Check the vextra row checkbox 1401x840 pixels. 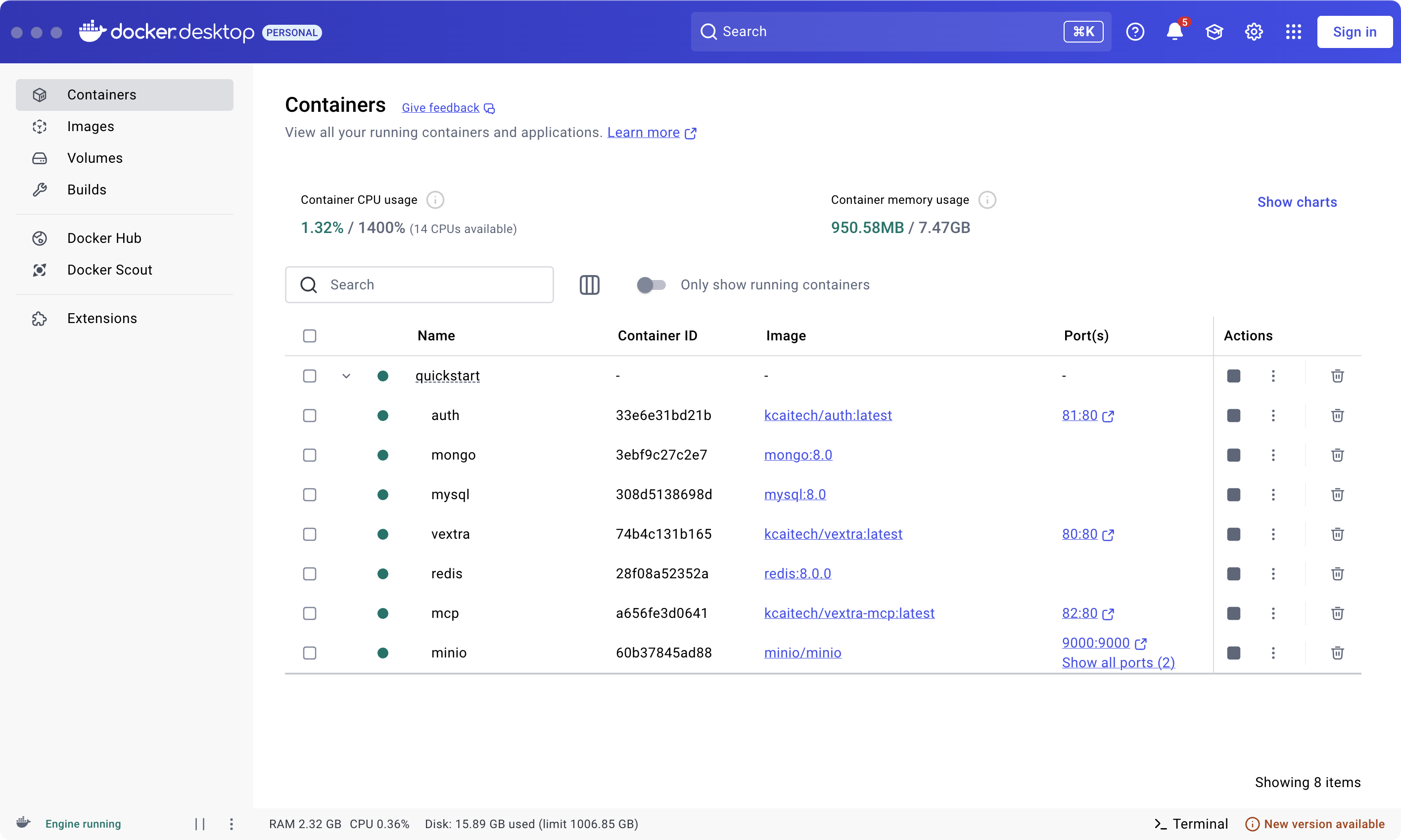pos(310,534)
